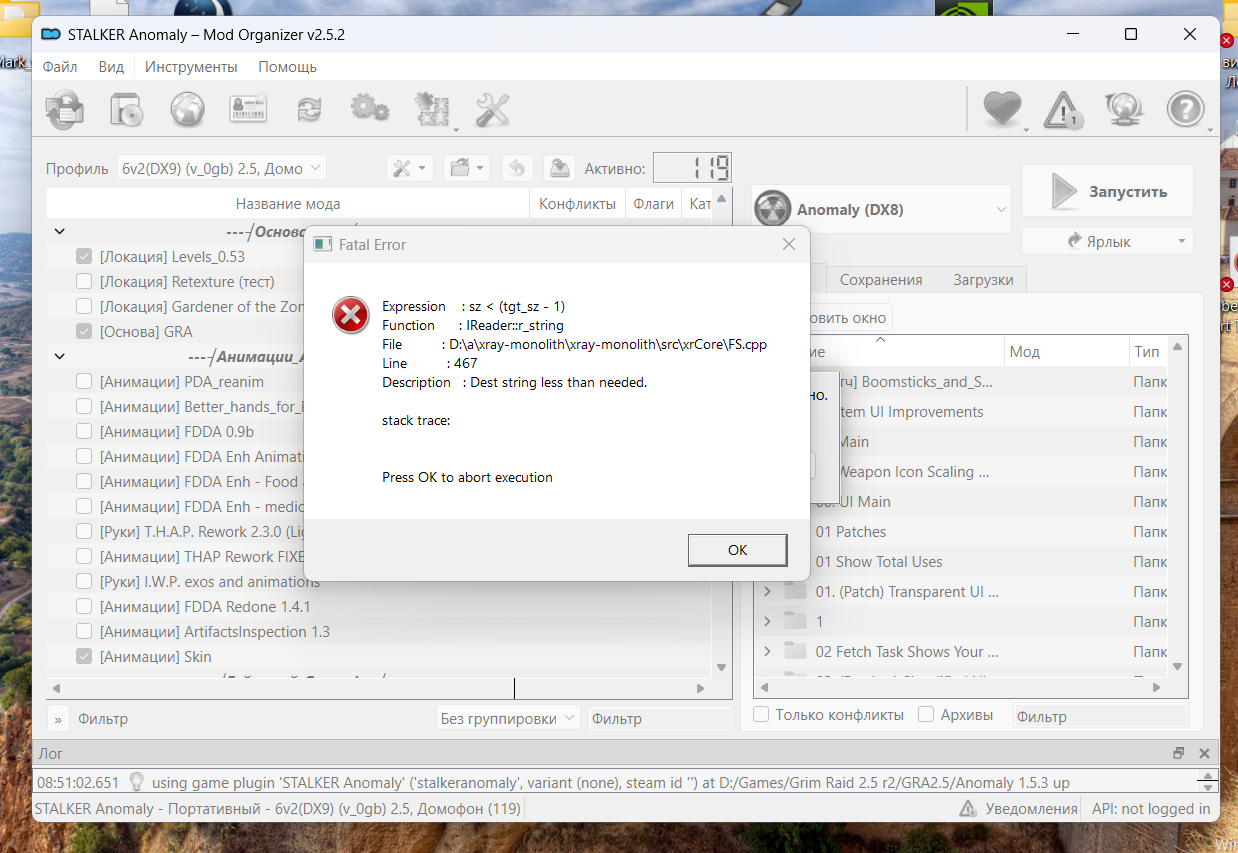Click the mod list Фильтр input field
Viewport: 1238px width, 853px height.
pos(660,718)
